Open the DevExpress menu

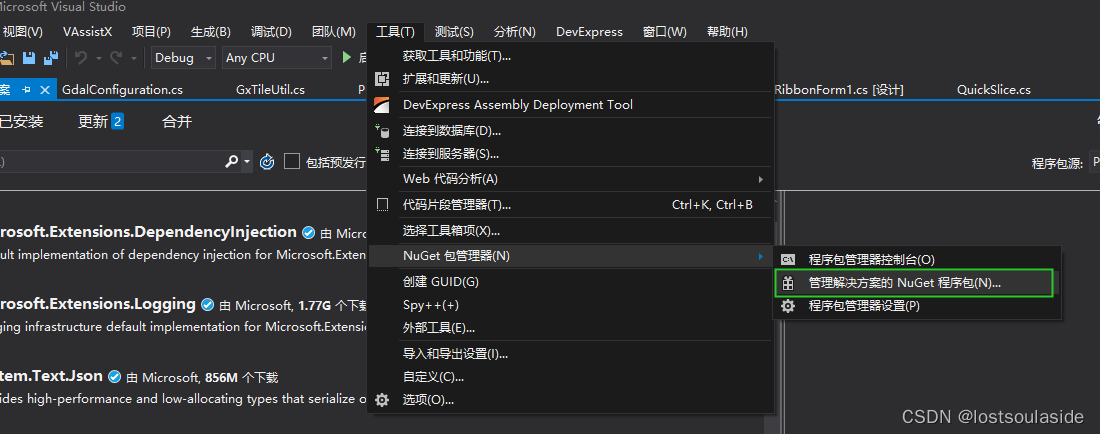point(589,32)
